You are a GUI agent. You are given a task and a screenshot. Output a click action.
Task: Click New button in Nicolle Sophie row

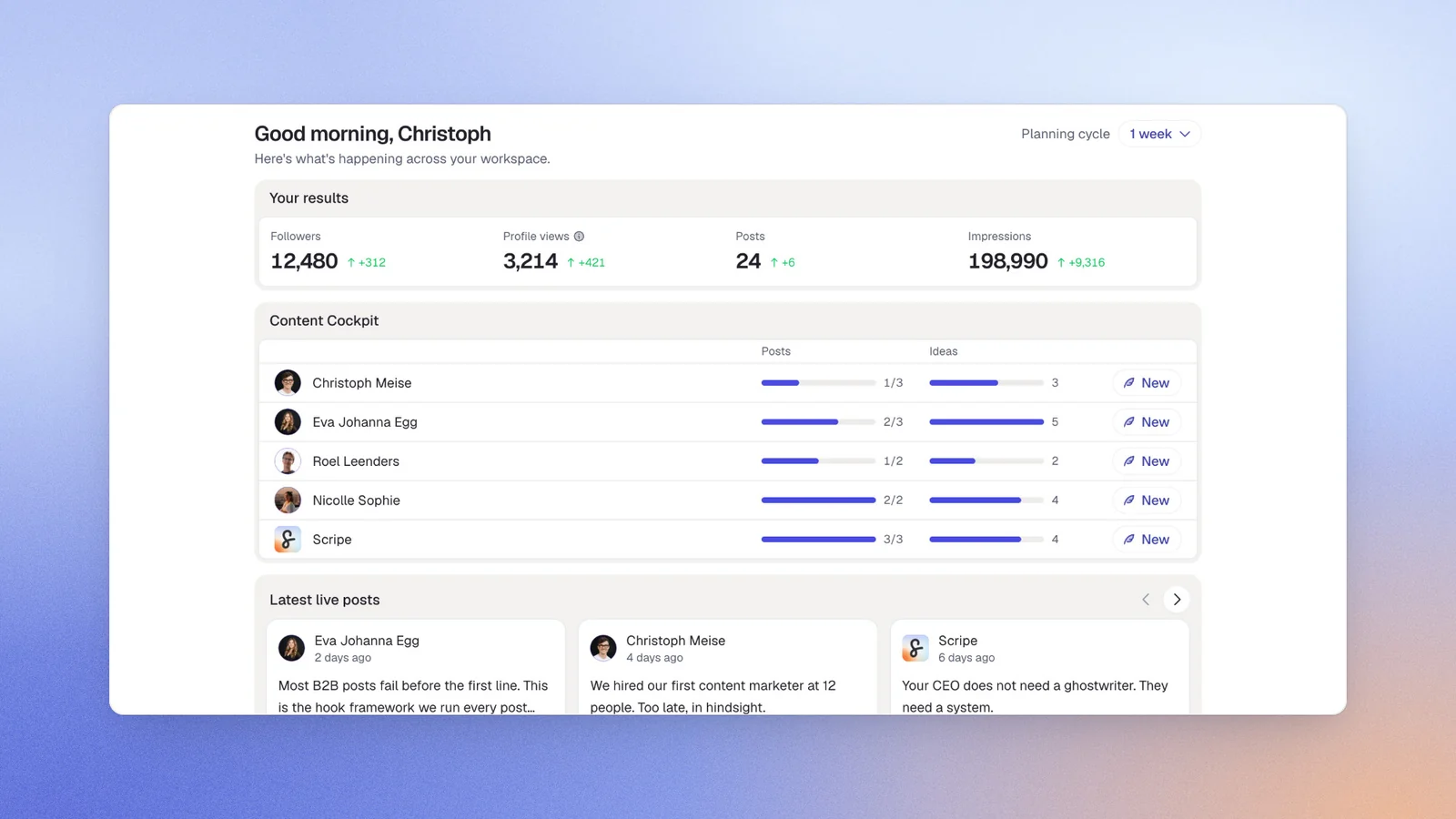pos(1147,500)
